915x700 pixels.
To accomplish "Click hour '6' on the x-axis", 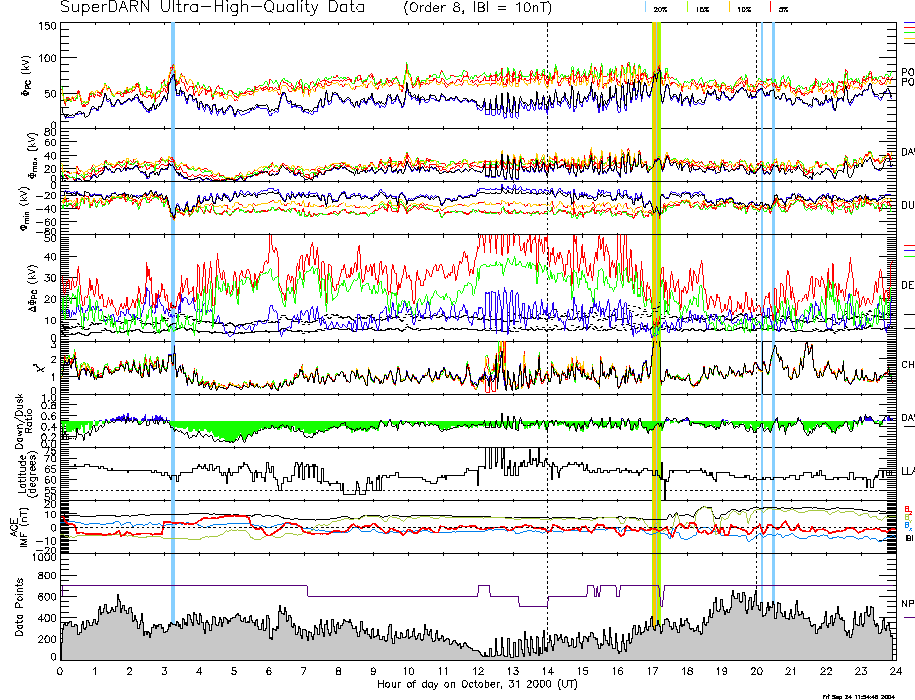I will click(x=269, y=671).
